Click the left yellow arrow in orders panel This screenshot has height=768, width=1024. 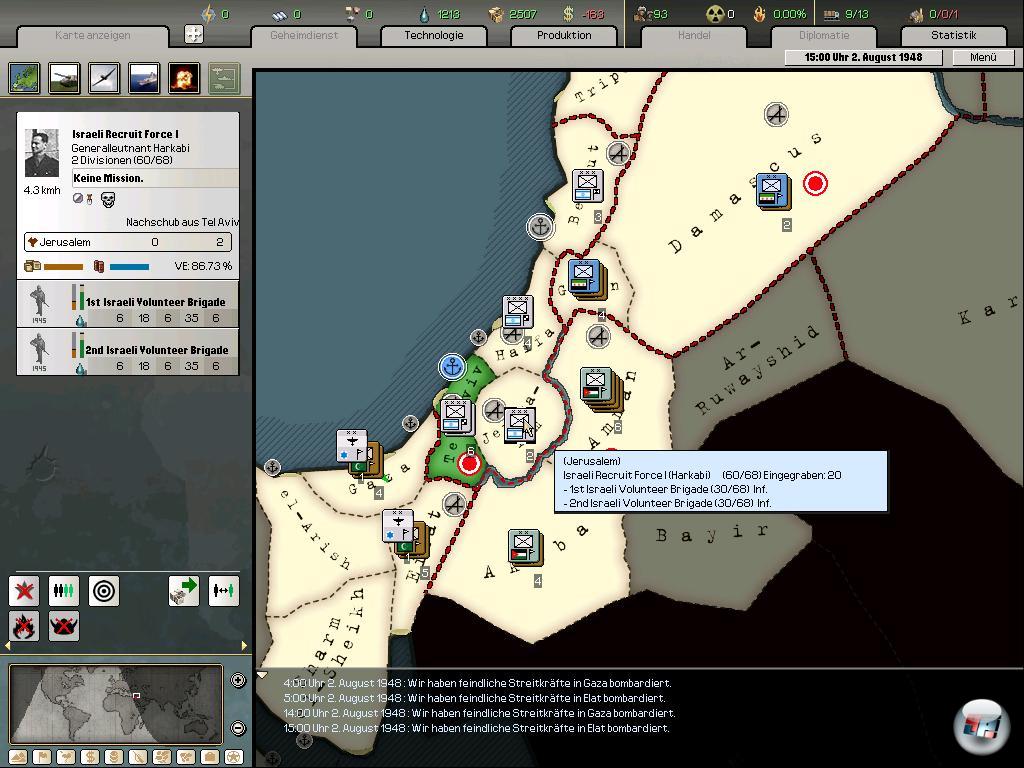[x=12, y=646]
